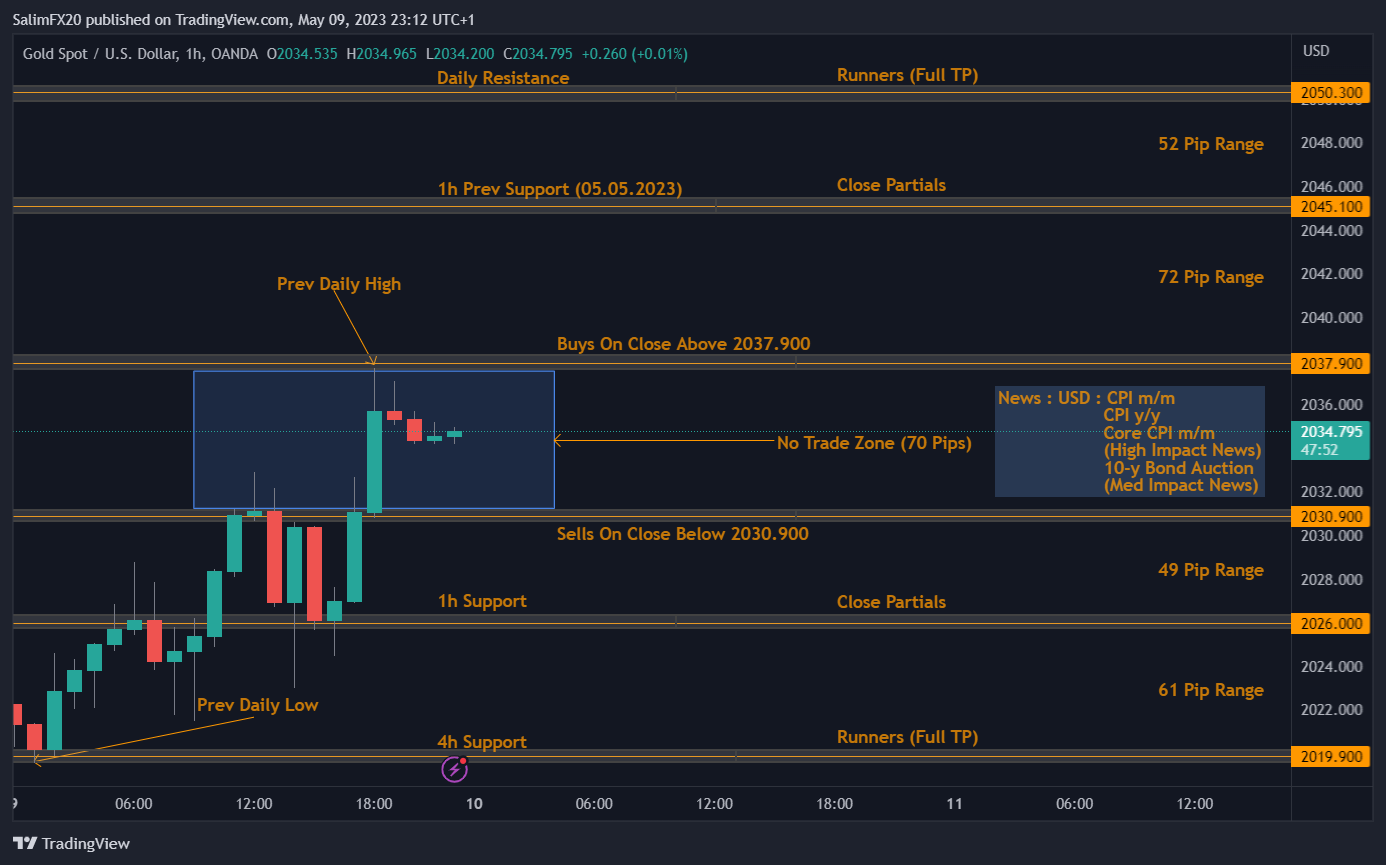Image resolution: width=1386 pixels, height=865 pixels.
Task: Click the 2050.300 Daily Resistance price label
Action: (x=1330, y=92)
